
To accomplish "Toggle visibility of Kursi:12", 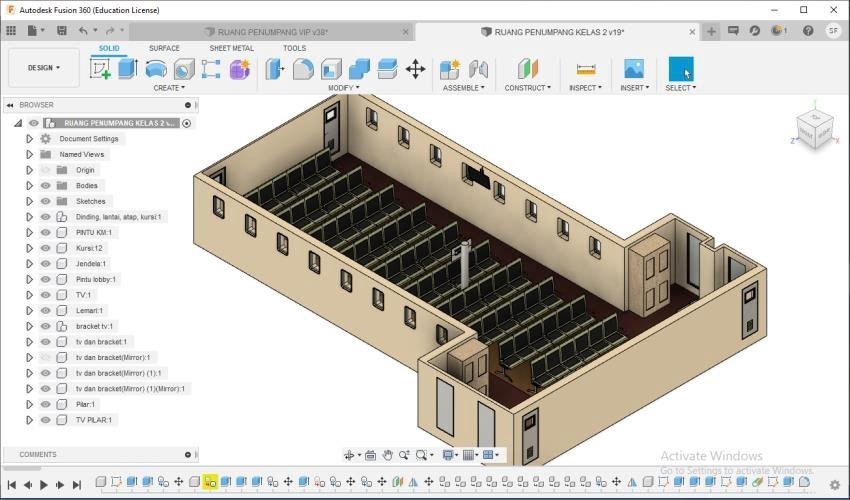I will (46, 248).
